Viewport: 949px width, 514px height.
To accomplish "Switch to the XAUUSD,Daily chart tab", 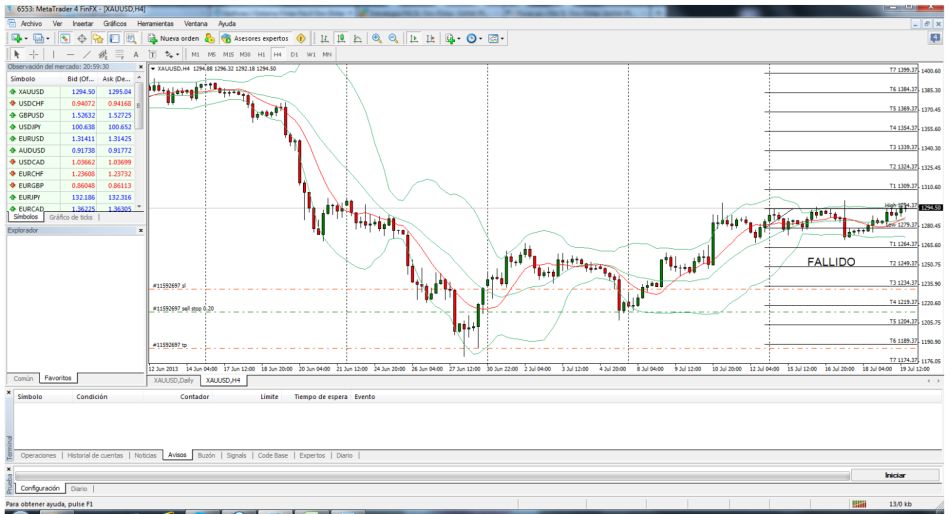I will click(172, 381).
